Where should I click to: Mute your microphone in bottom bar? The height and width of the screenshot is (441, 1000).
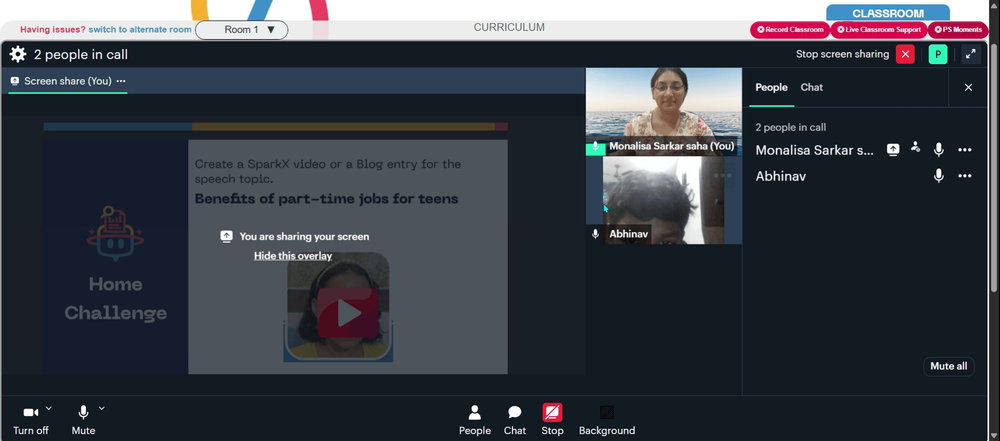pos(83,420)
